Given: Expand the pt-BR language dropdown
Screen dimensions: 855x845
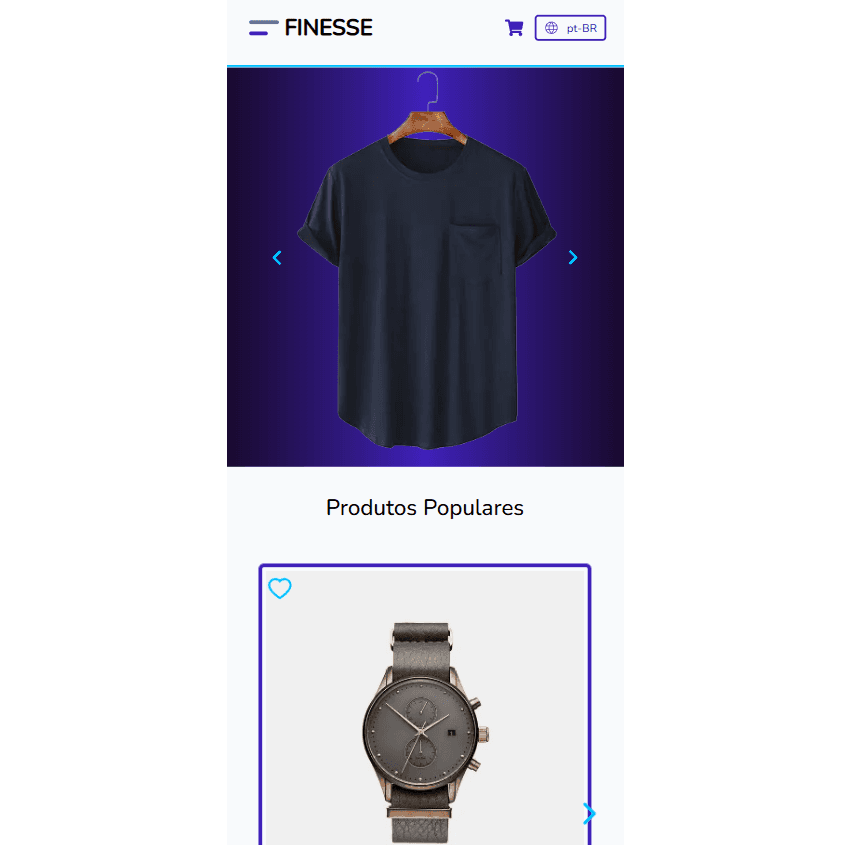Looking at the screenshot, I should (570, 28).
